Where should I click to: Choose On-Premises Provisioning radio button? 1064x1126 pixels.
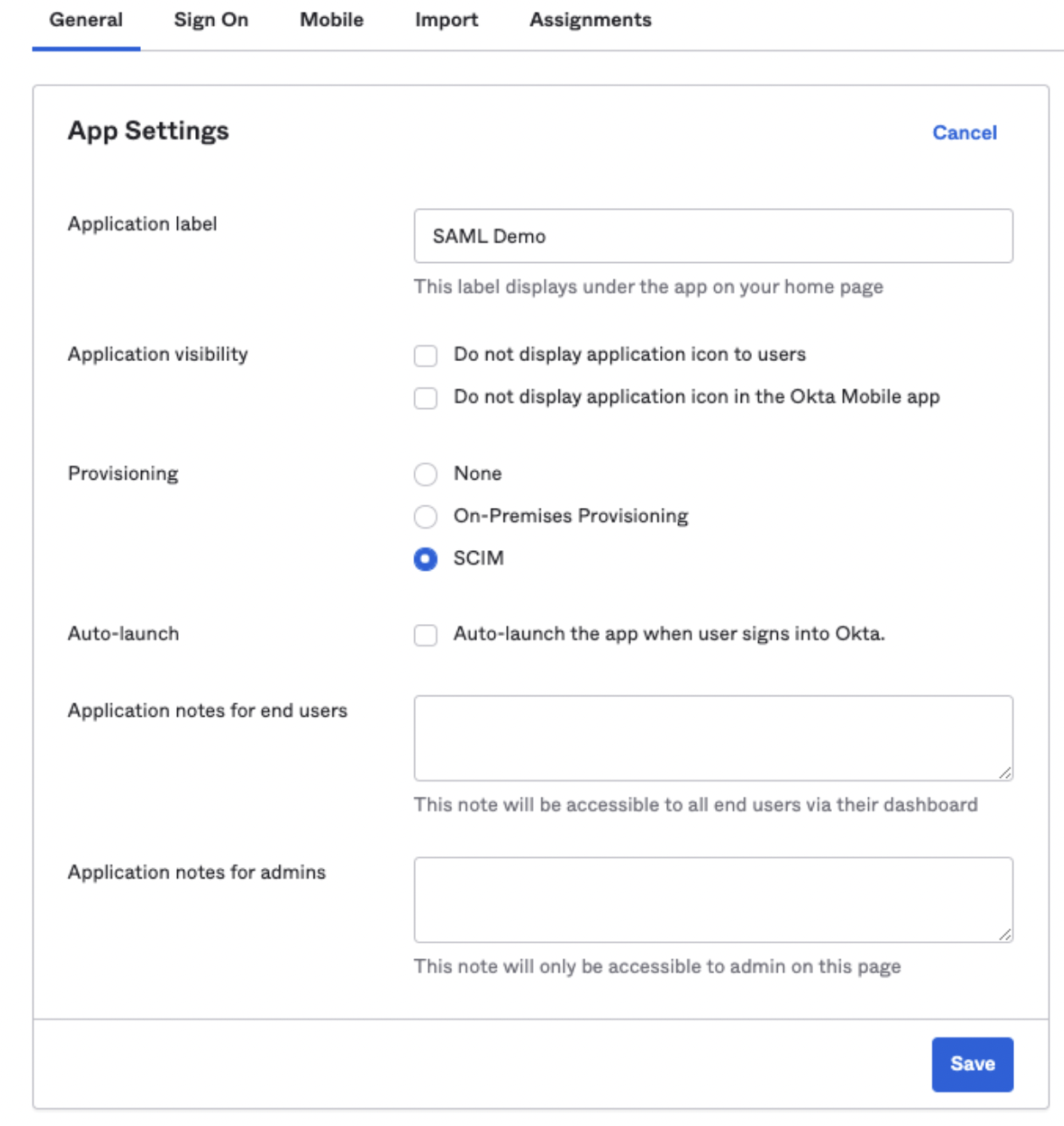pyautogui.click(x=425, y=517)
